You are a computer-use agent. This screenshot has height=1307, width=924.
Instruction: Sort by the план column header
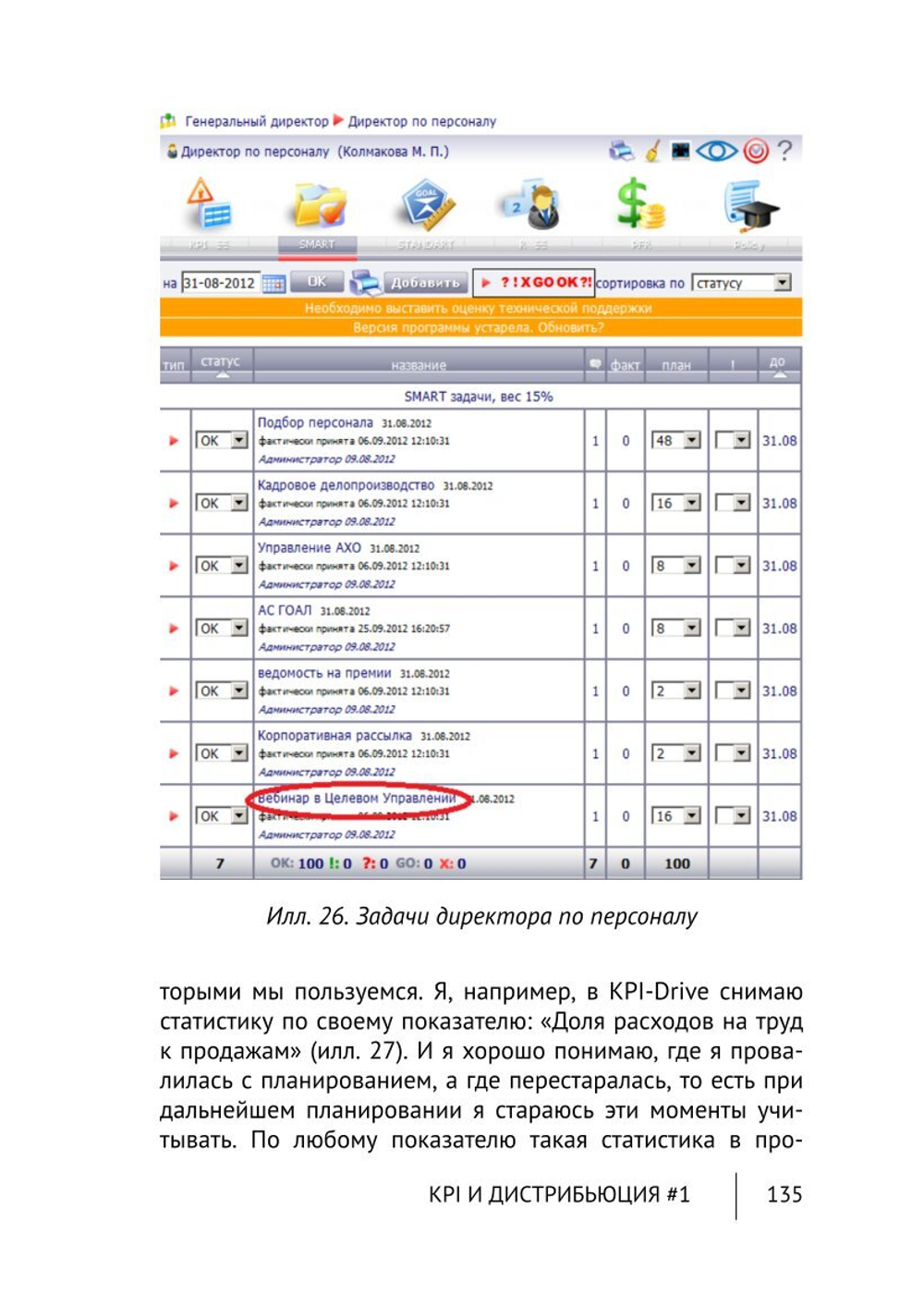676,365
